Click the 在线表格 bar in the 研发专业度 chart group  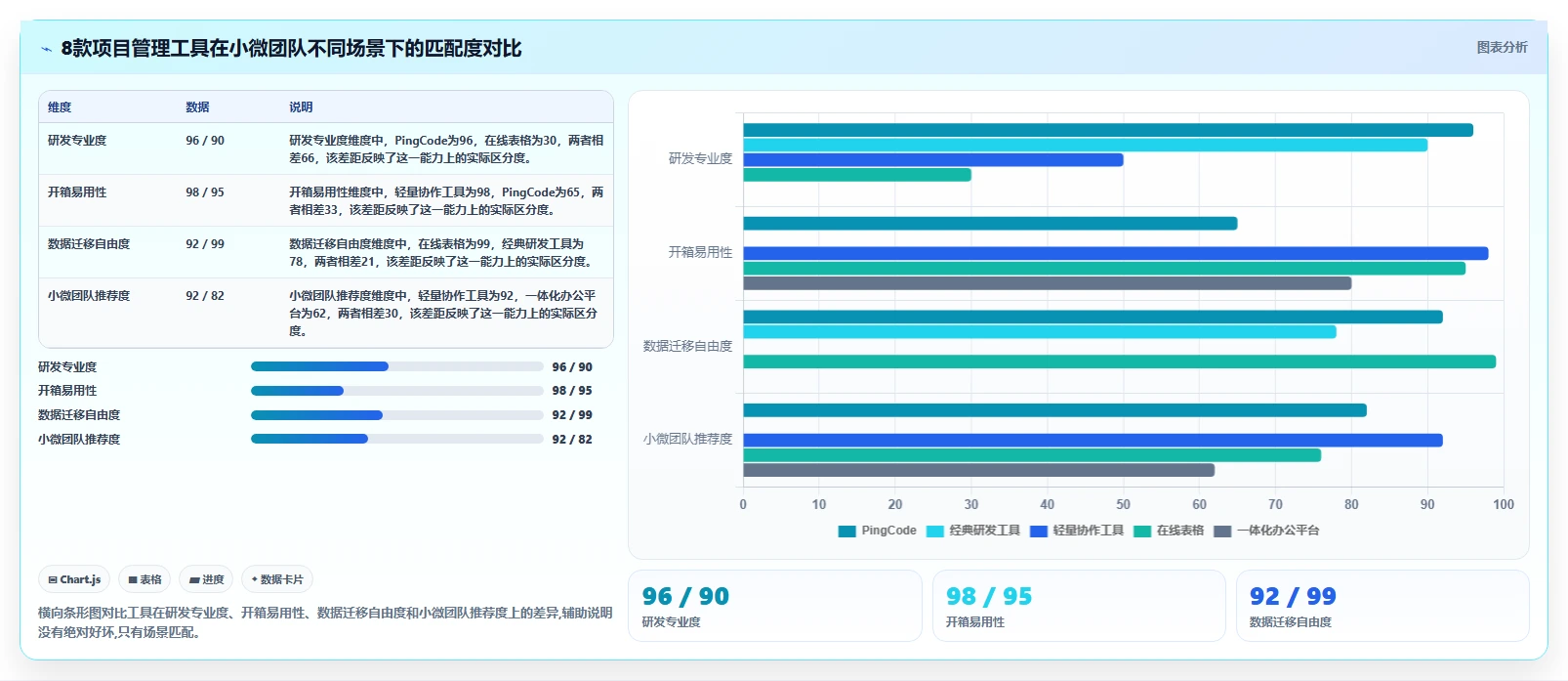857,175
